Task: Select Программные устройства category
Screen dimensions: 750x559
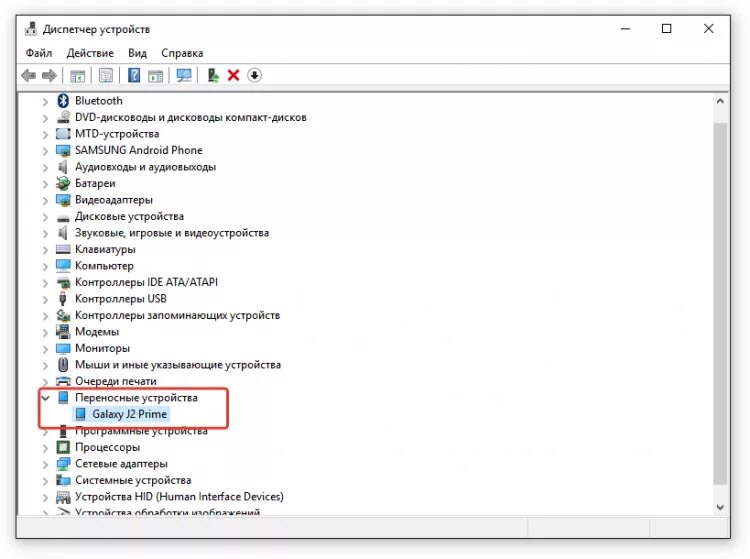Action: coord(141,431)
